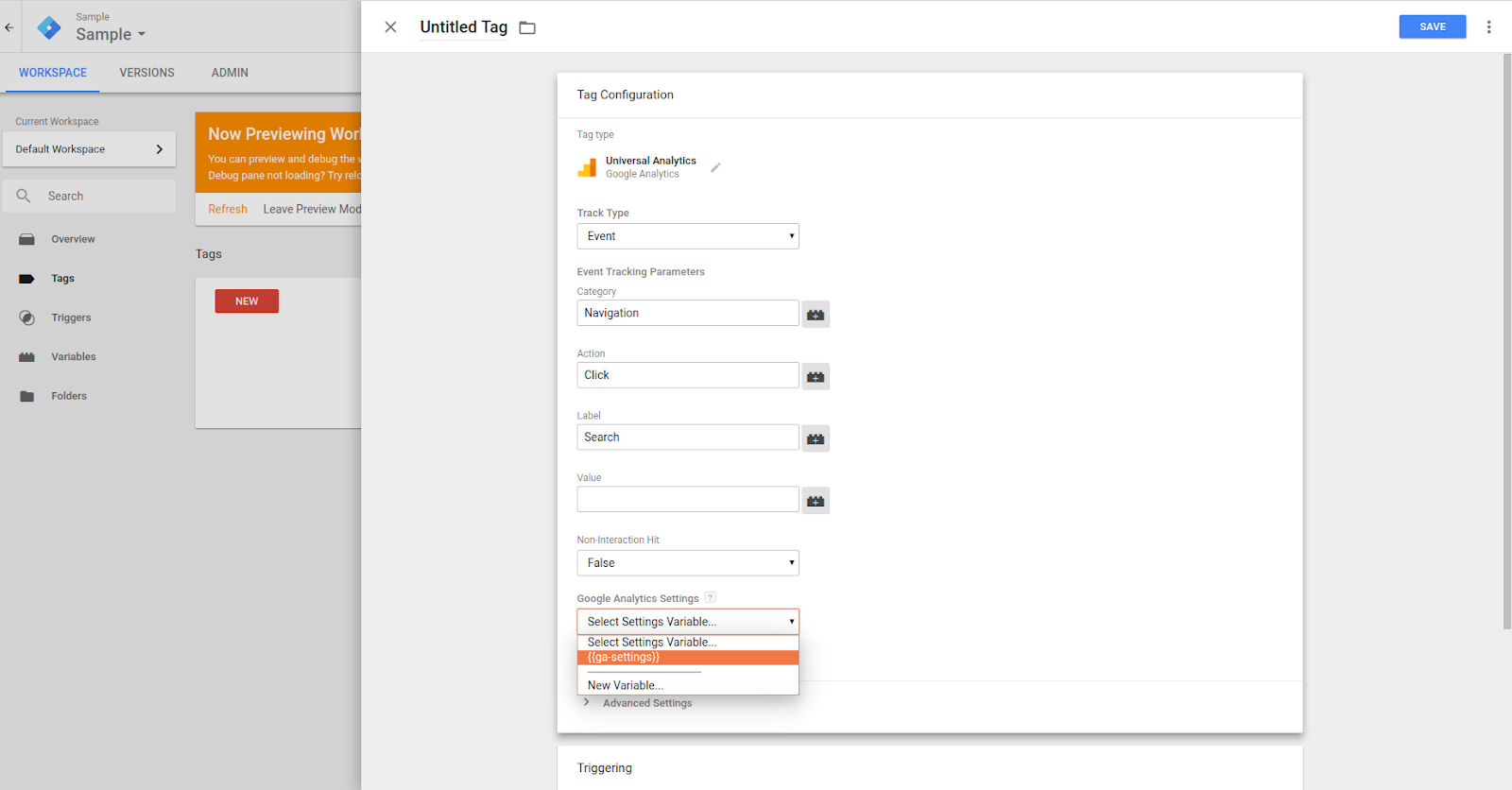This screenshot has height=790, width=1512.
Task: Rename the Untitled Tag title
Action: (463, 26)
